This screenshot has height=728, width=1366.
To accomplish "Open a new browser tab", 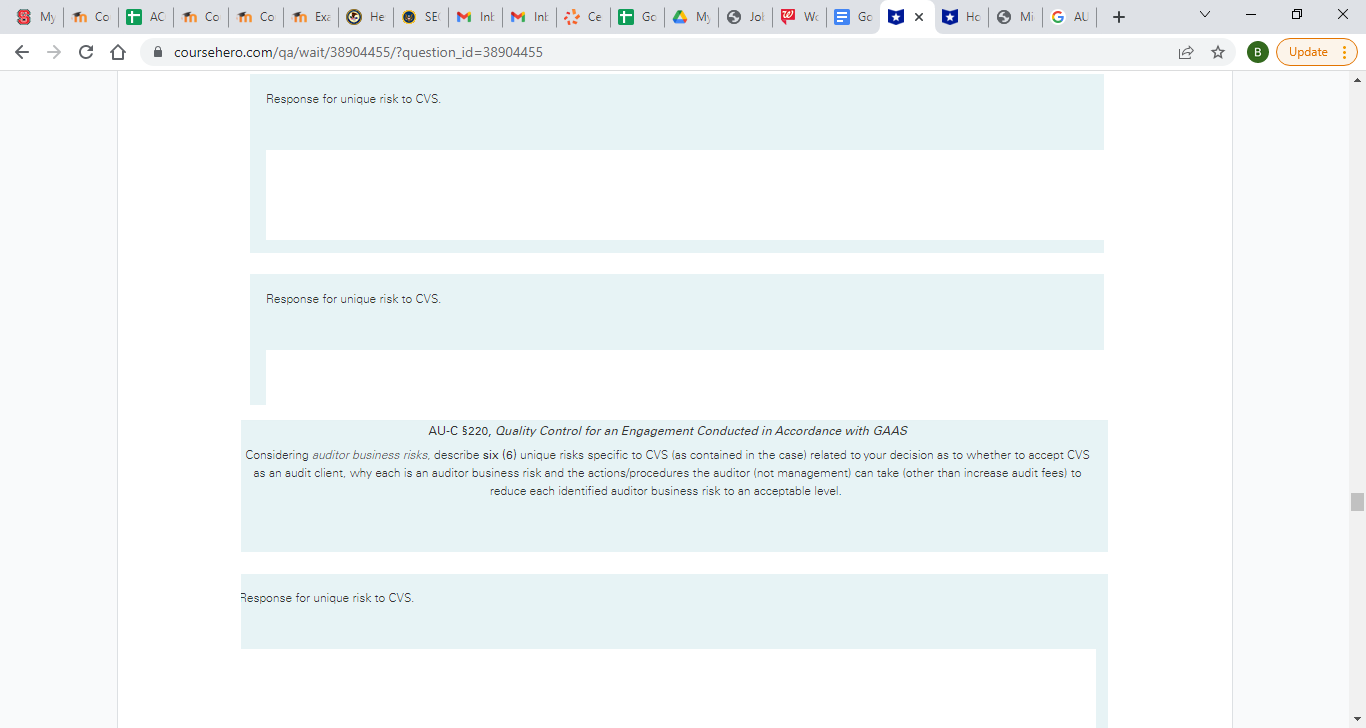I will 1119,17.
